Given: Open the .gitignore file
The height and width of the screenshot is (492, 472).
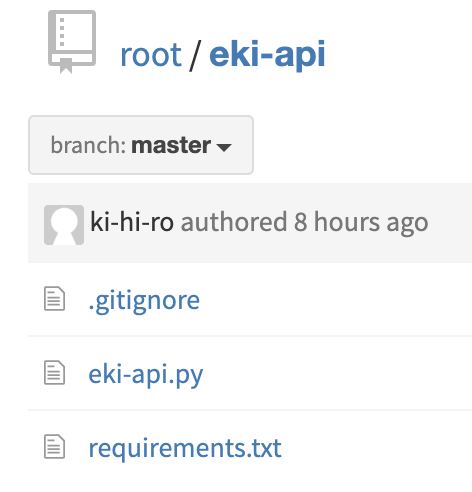Looking at the screenshot, I should point(144,301).
